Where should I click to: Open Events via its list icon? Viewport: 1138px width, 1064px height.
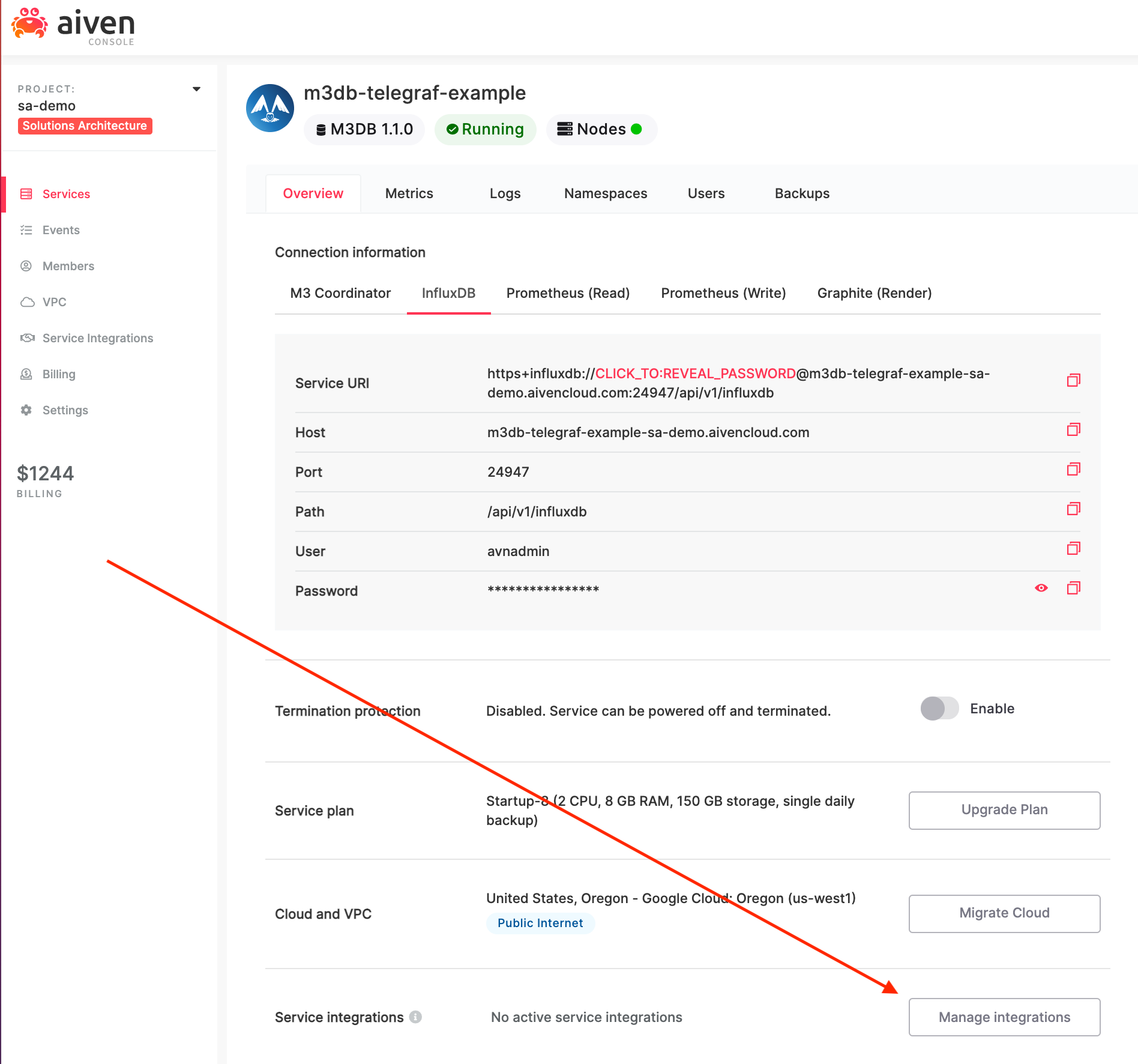[x=26, y=230]
